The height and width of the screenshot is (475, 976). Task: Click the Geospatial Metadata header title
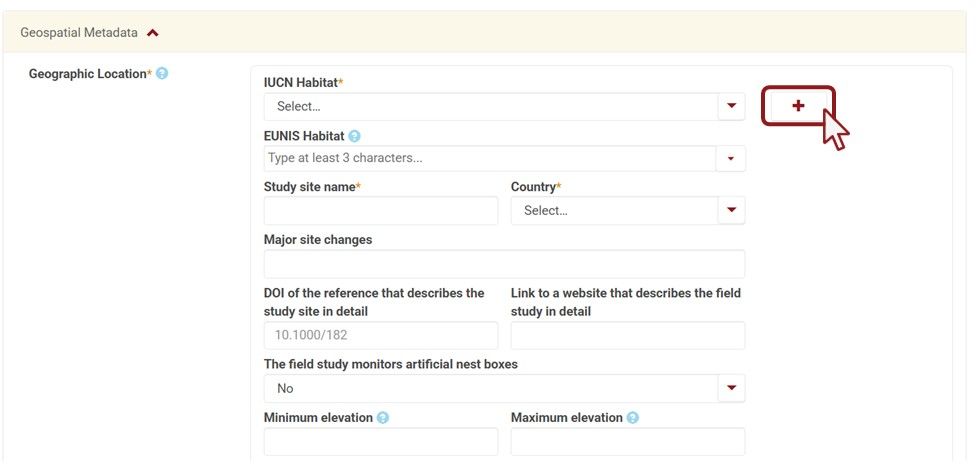(x=79, y=33)
